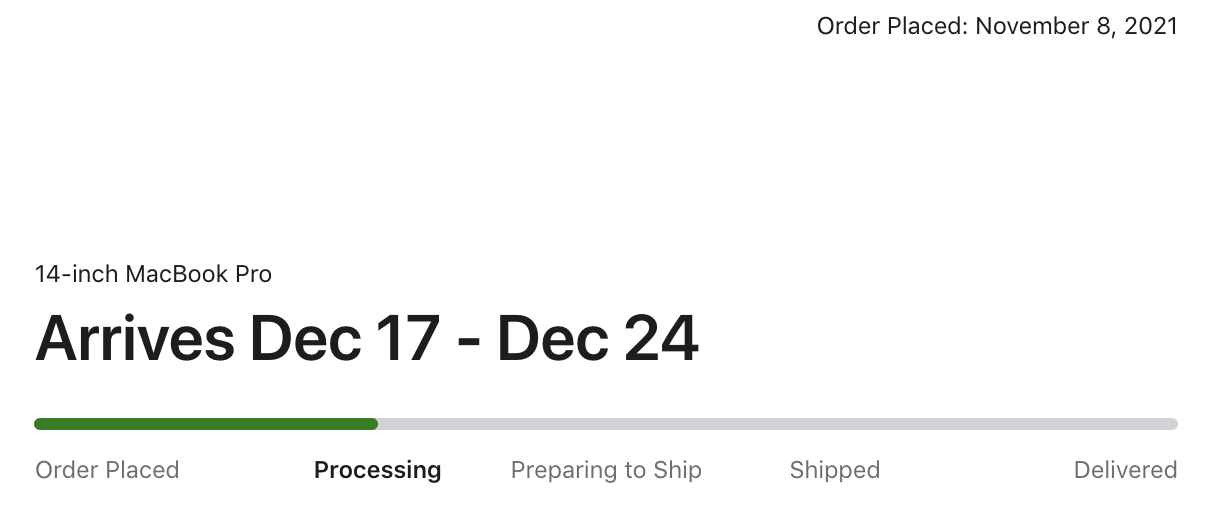Click the far left start of progress bar
Screen dimensions: 1210x510
[x=38, y=424]
